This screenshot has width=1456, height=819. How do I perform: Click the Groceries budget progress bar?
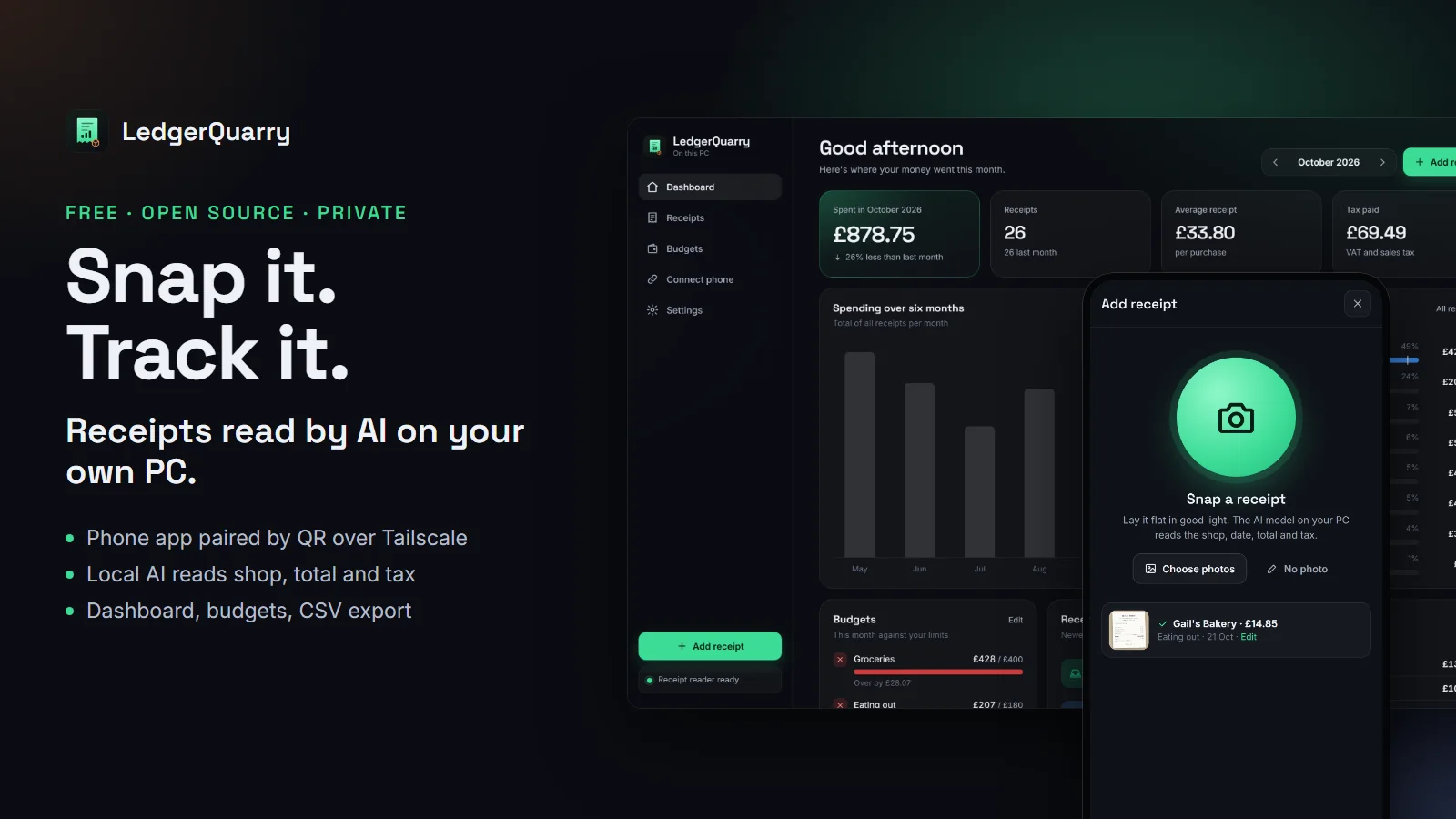[x=938, y=672]
